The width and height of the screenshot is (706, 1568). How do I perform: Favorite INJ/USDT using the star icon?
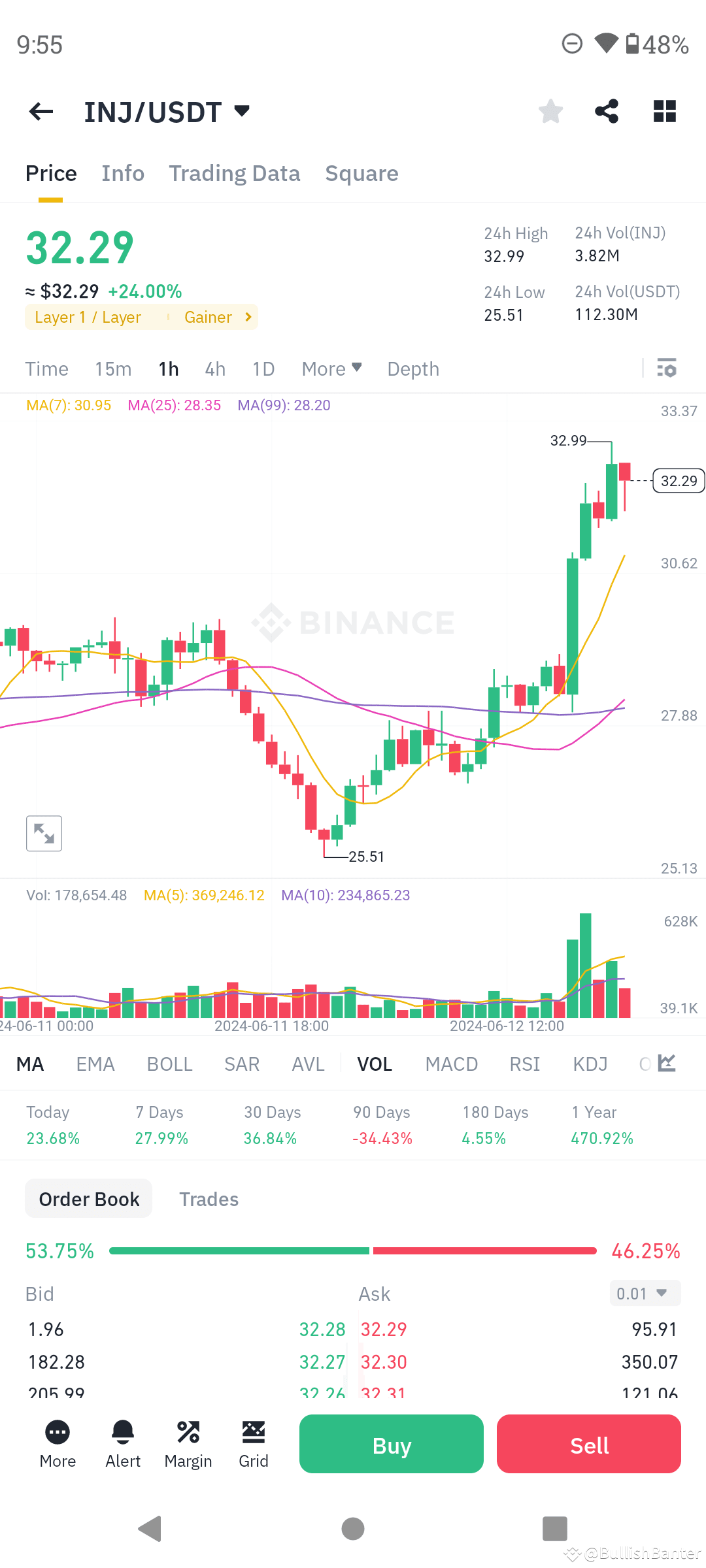pos(550,111)
